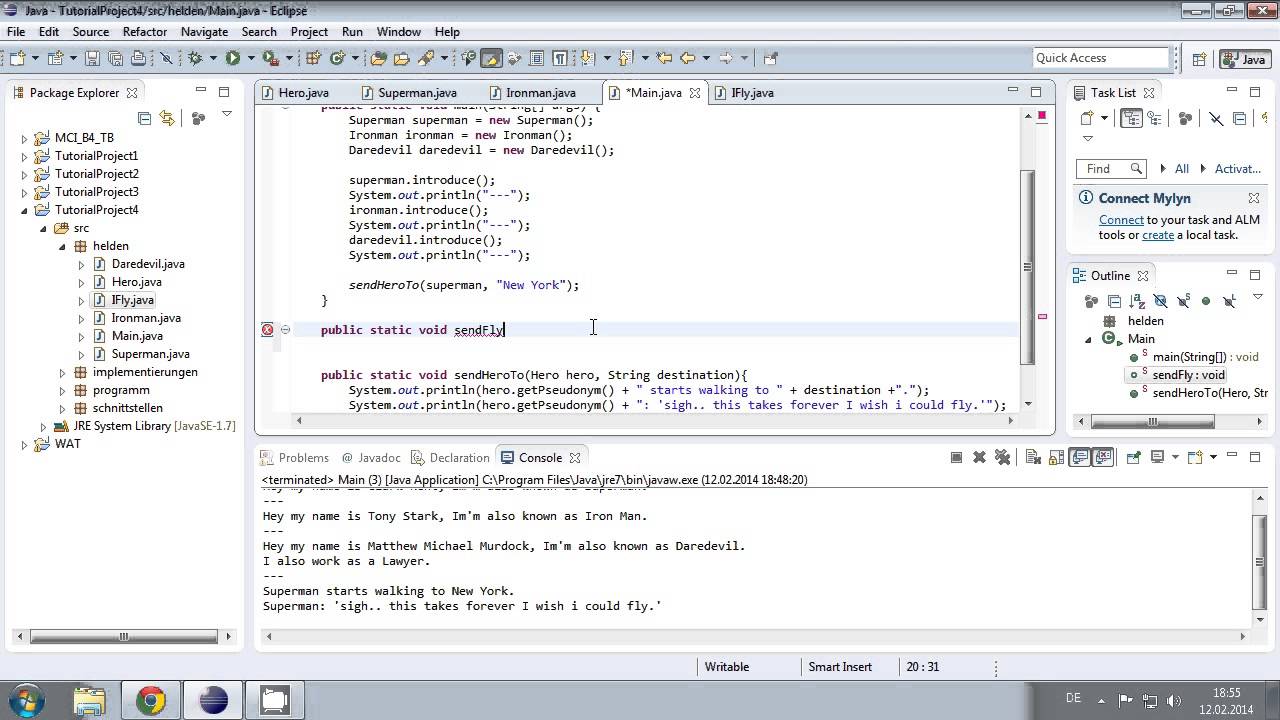The height and width of the screenshot is (720, 1280).
Task: Click the editor vertical scrollbar thumb
Action: 1027,267
